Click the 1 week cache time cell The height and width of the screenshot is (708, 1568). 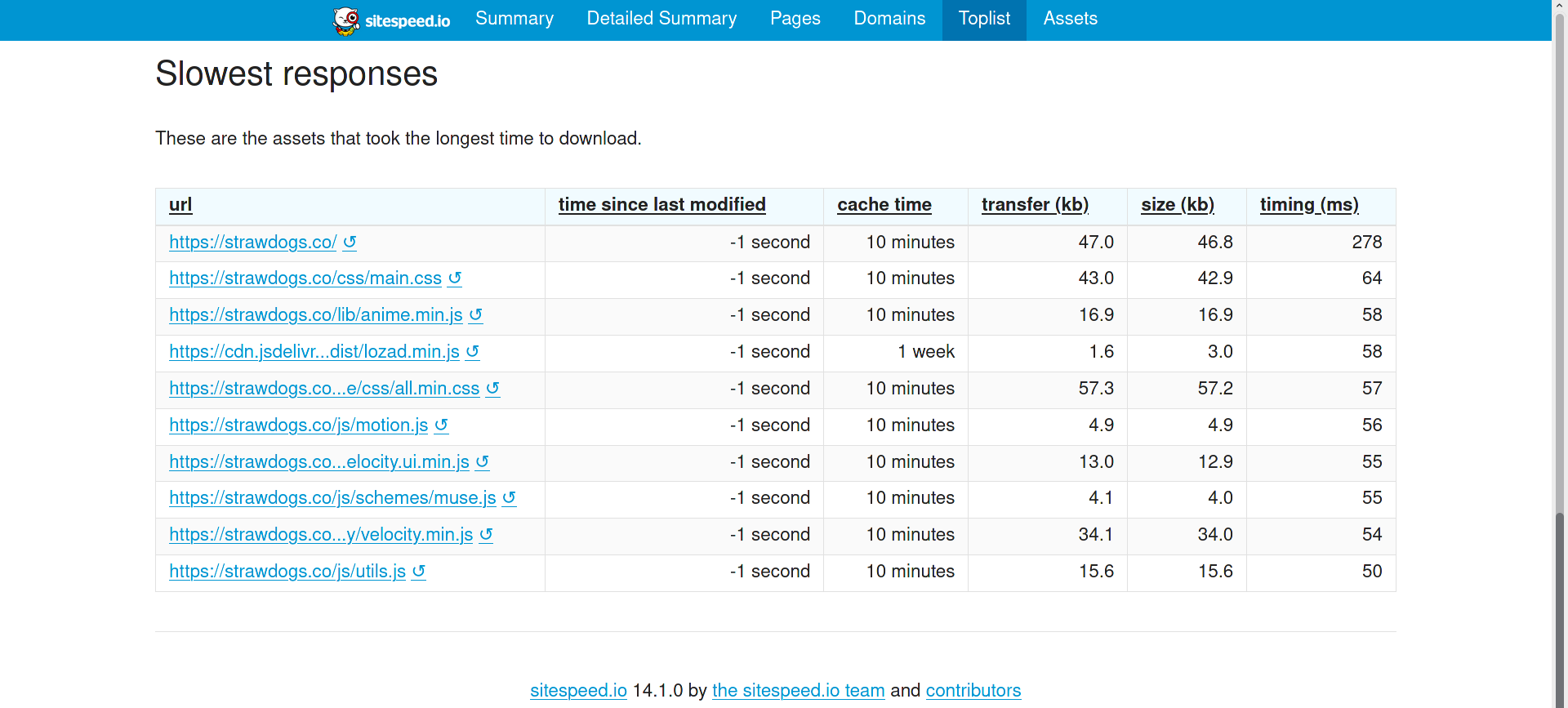coord(926,351)
